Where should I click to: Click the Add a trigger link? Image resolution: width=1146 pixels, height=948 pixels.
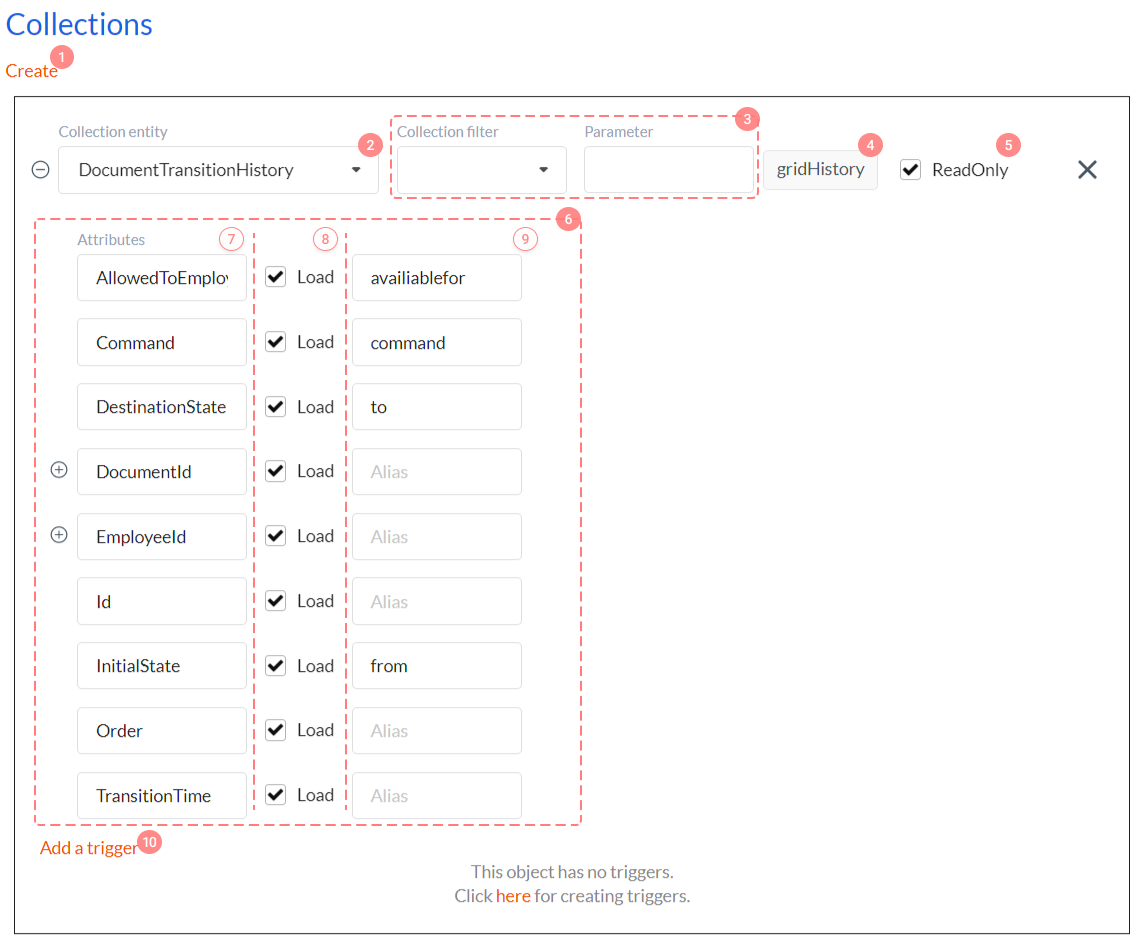(88, 848)
